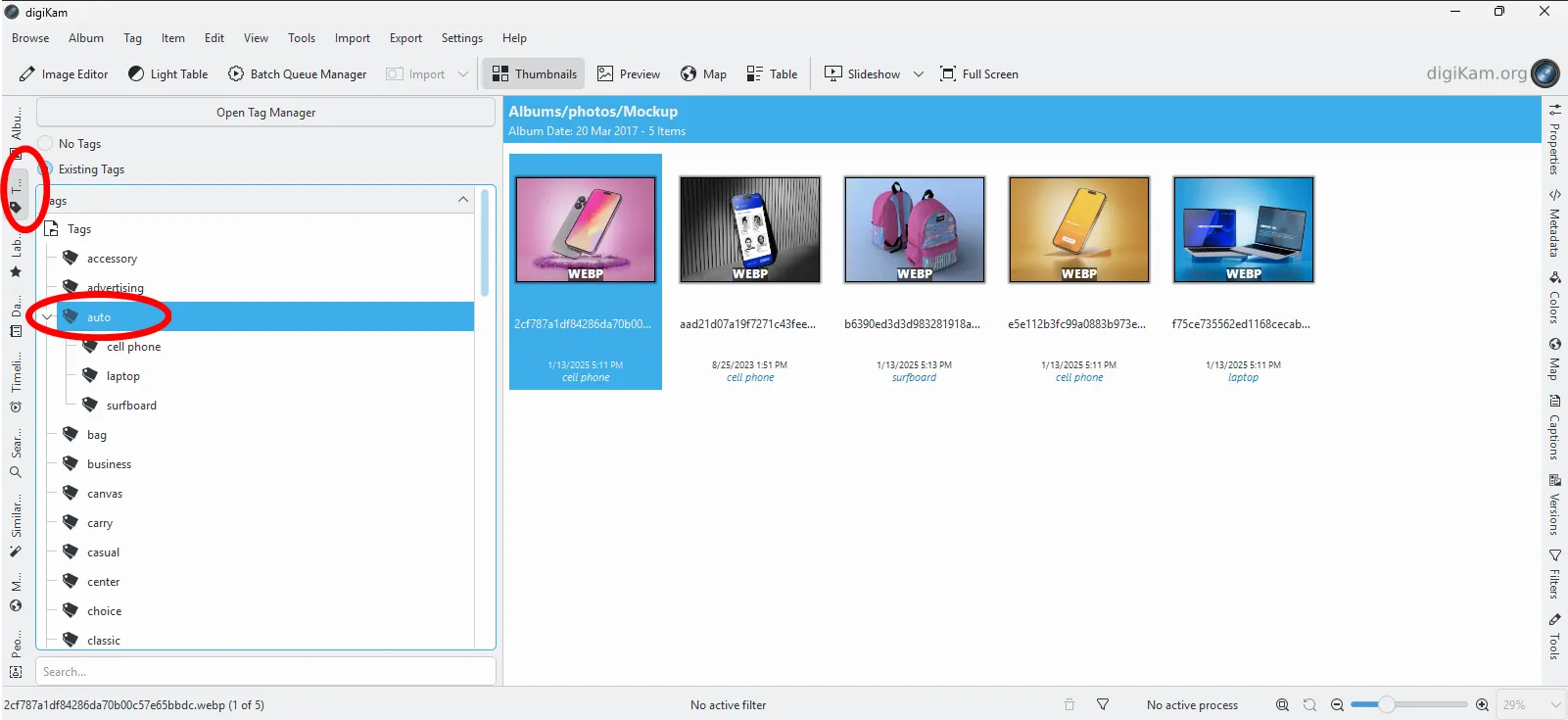This screenshot has height=720, width=1568.
Task: Select the laptops mockup thumbnail
Action: click(1244, 230)
